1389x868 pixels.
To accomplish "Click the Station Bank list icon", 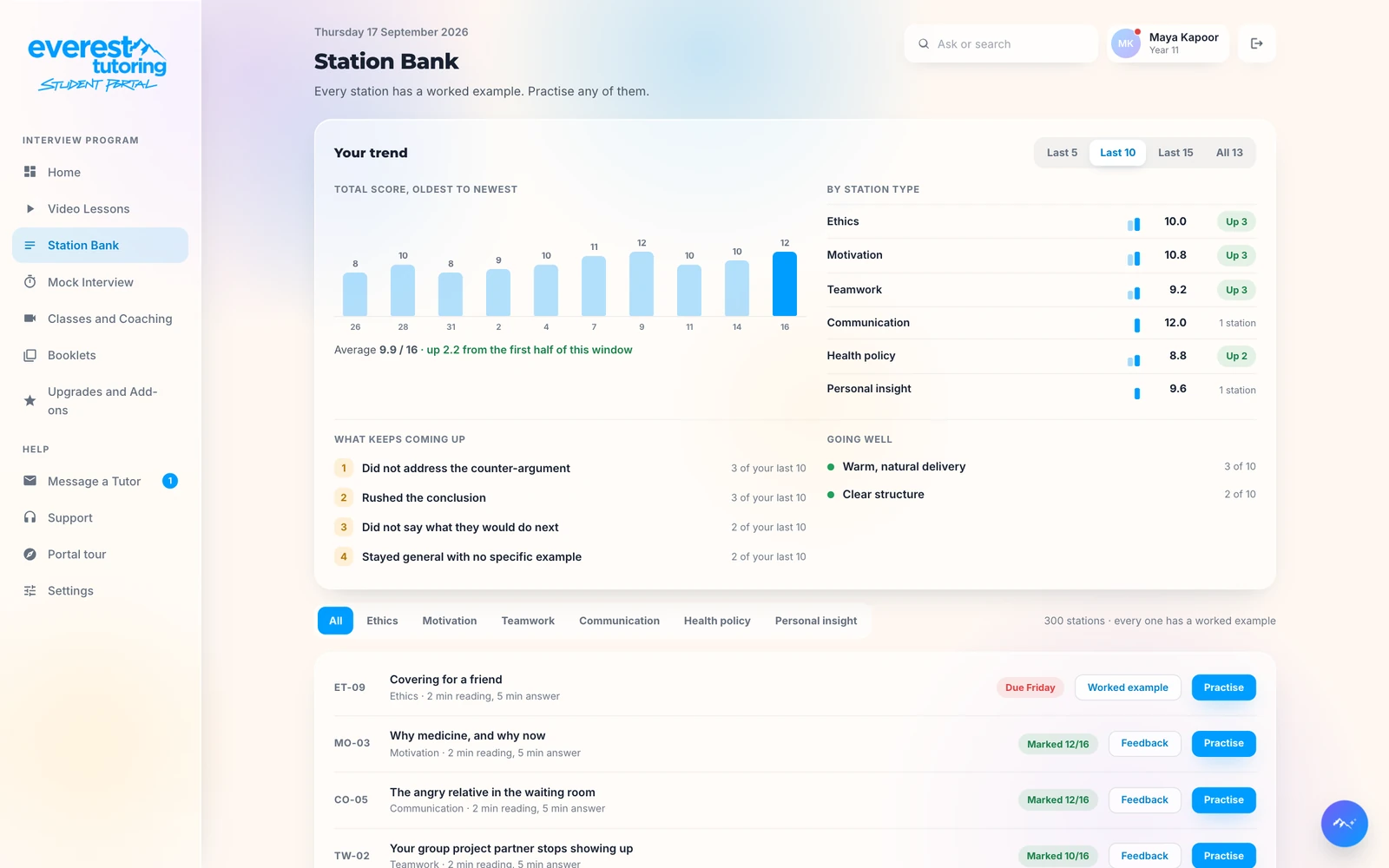I will click(30, 246).
